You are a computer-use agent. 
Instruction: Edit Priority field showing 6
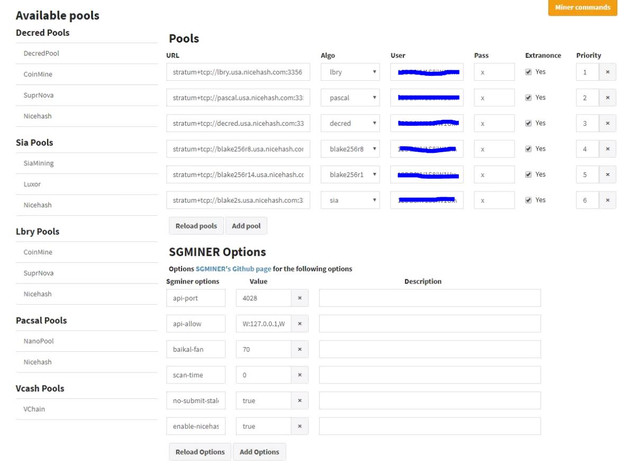(587, 200)
